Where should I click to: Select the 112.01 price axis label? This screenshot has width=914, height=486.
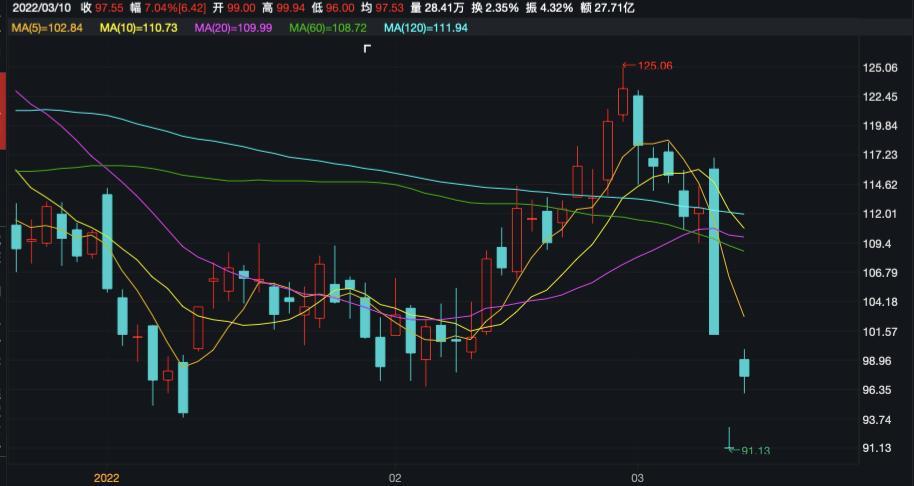(880, 214)
